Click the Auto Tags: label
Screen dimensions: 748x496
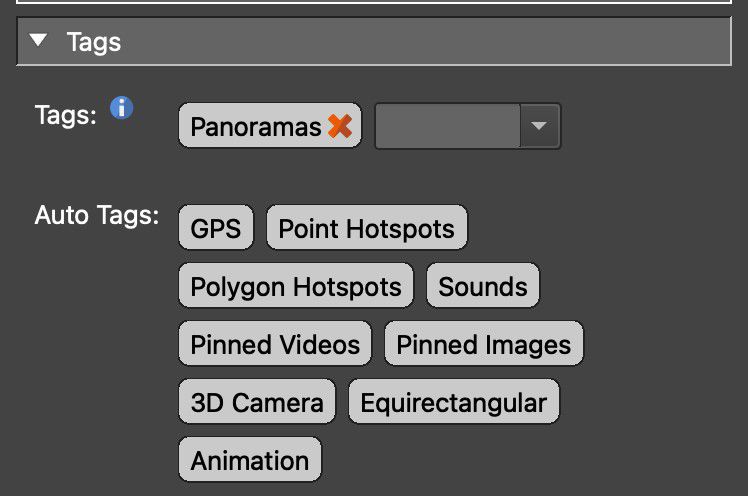tap(97, 215)
